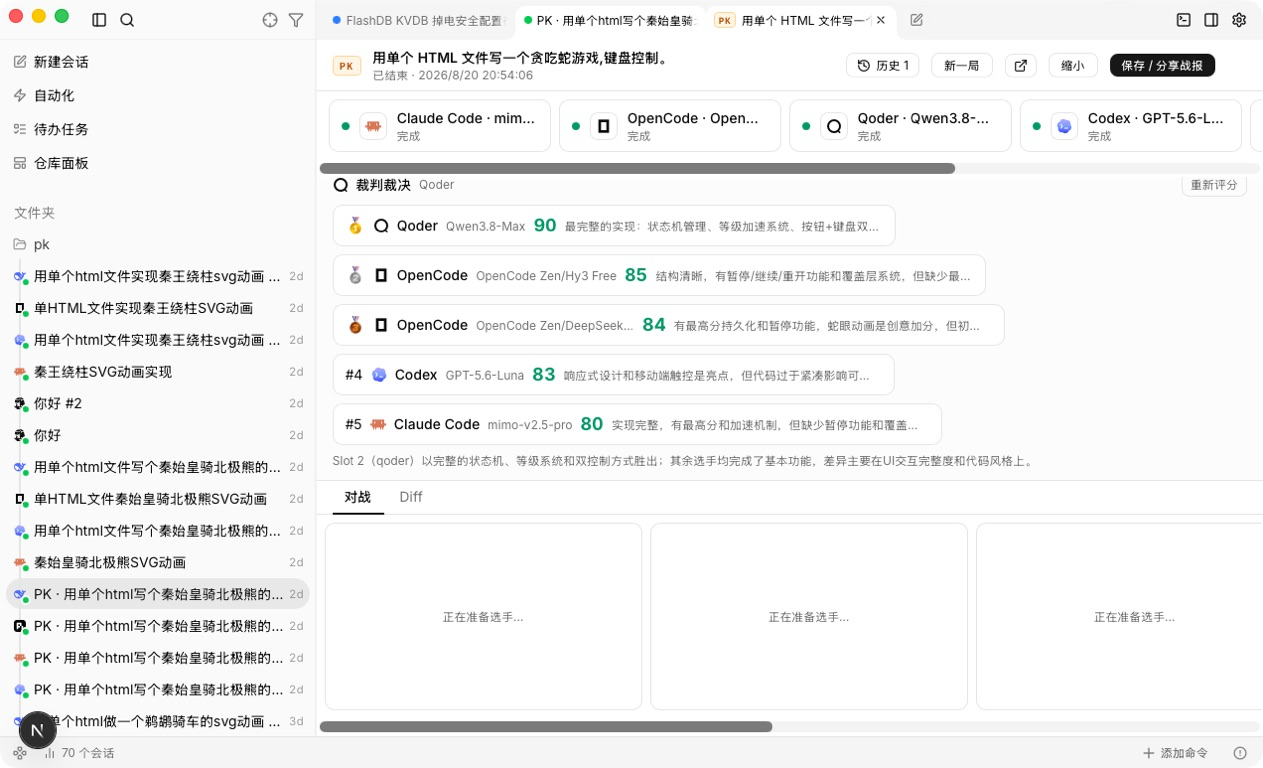
Task: Click the crosshair locate icon in sidebar header
Action: 269,20
